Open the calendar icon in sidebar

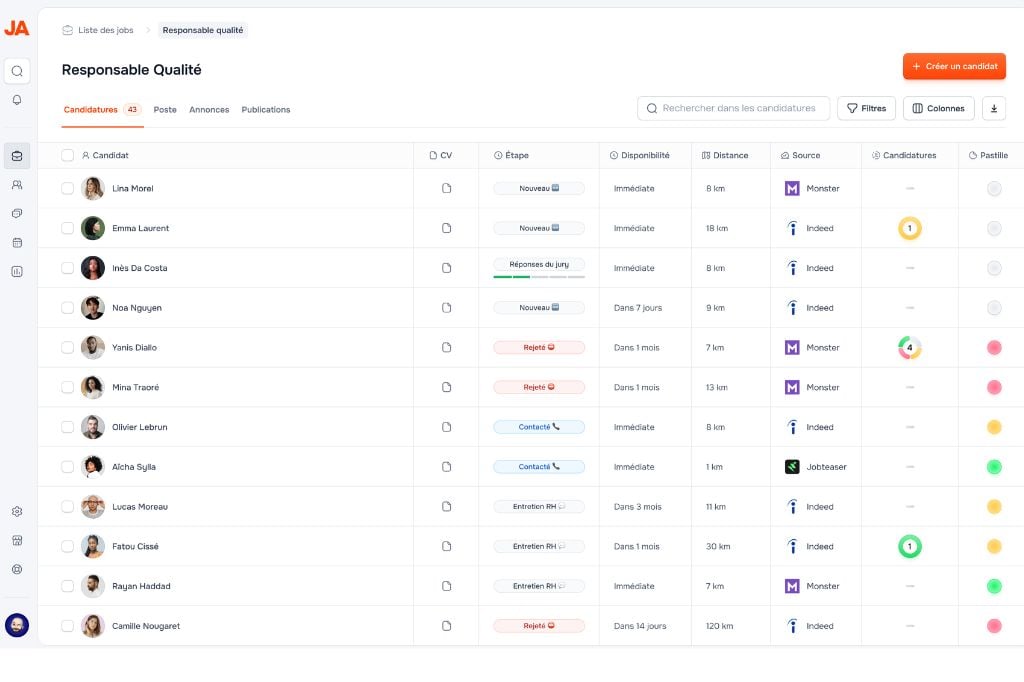17,242
